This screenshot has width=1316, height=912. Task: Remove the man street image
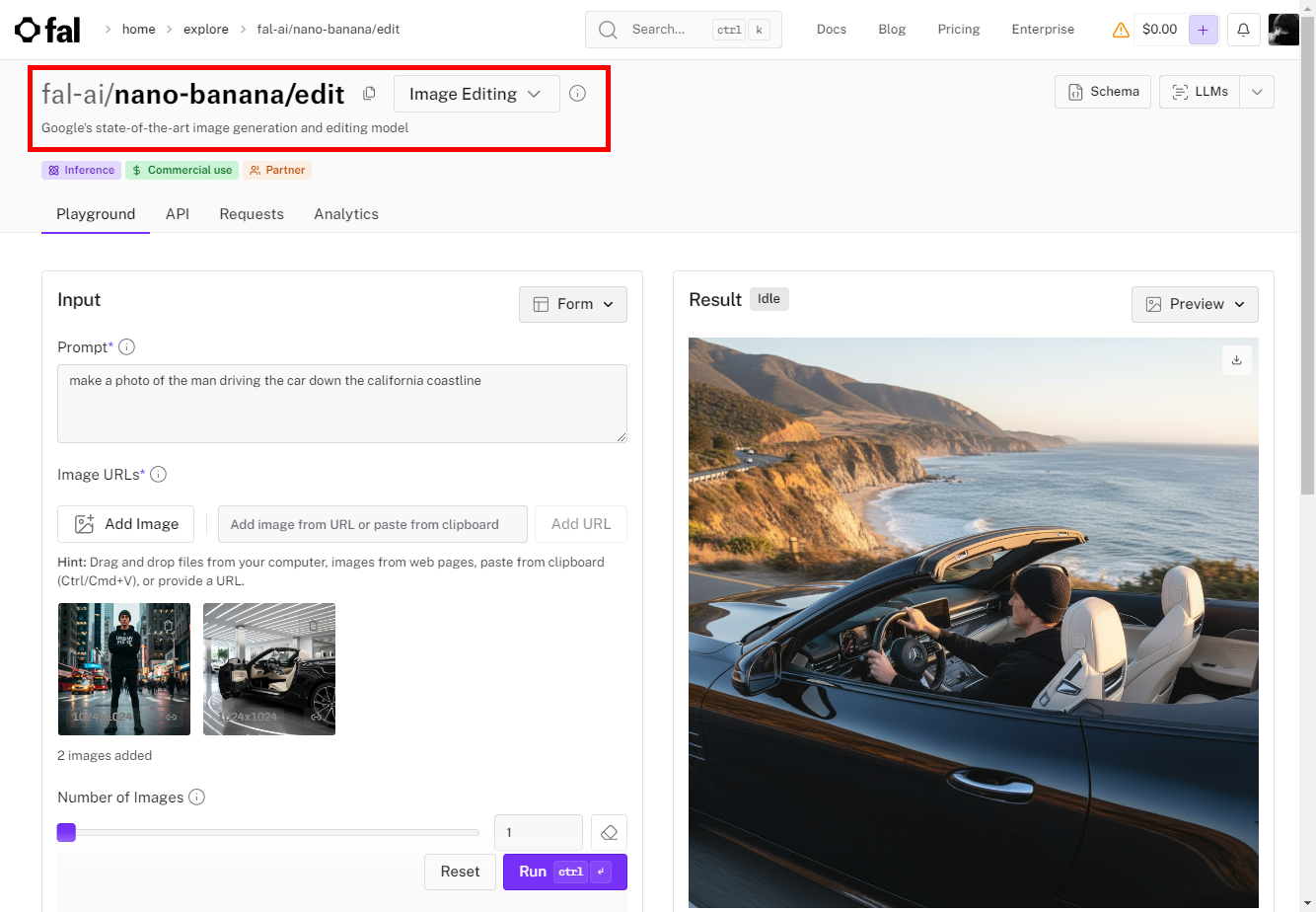click(169, 626)
